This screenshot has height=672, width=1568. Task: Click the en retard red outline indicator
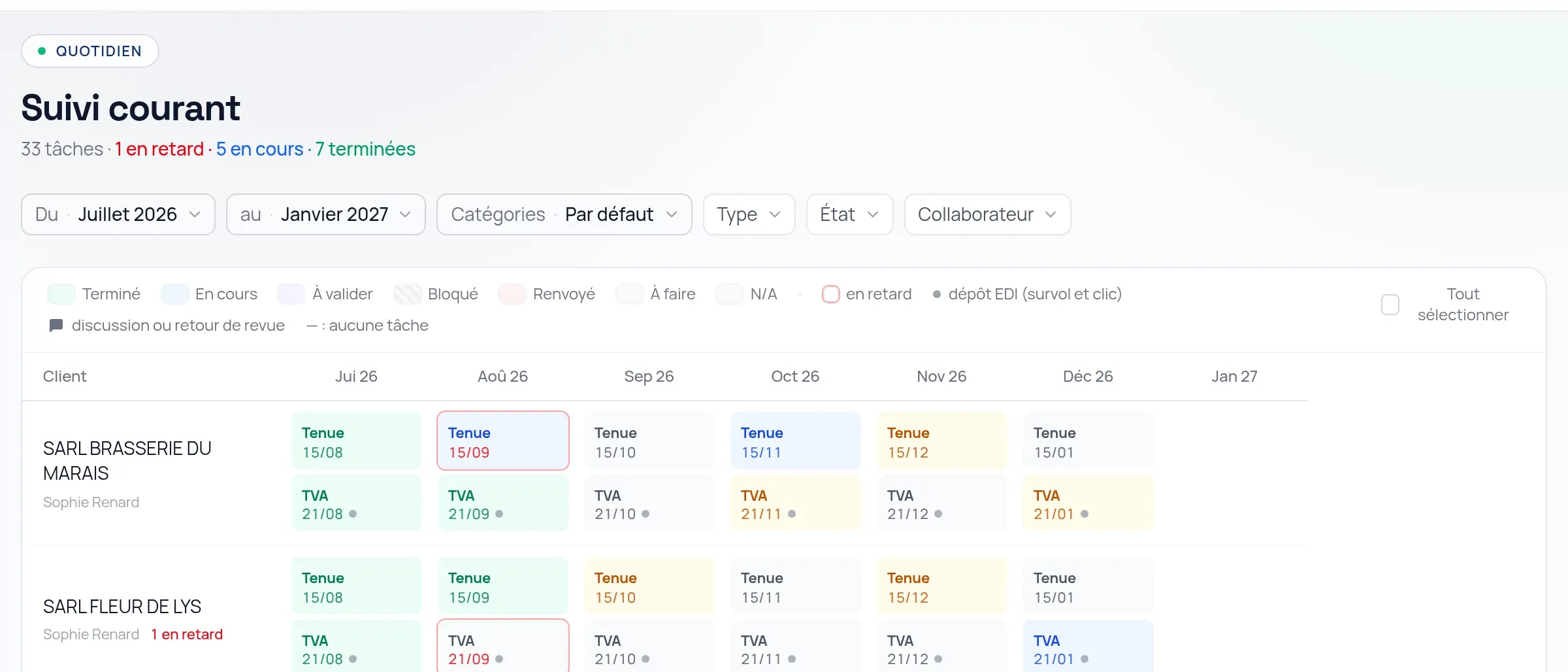pyautogui.click(x=831, y=294)
